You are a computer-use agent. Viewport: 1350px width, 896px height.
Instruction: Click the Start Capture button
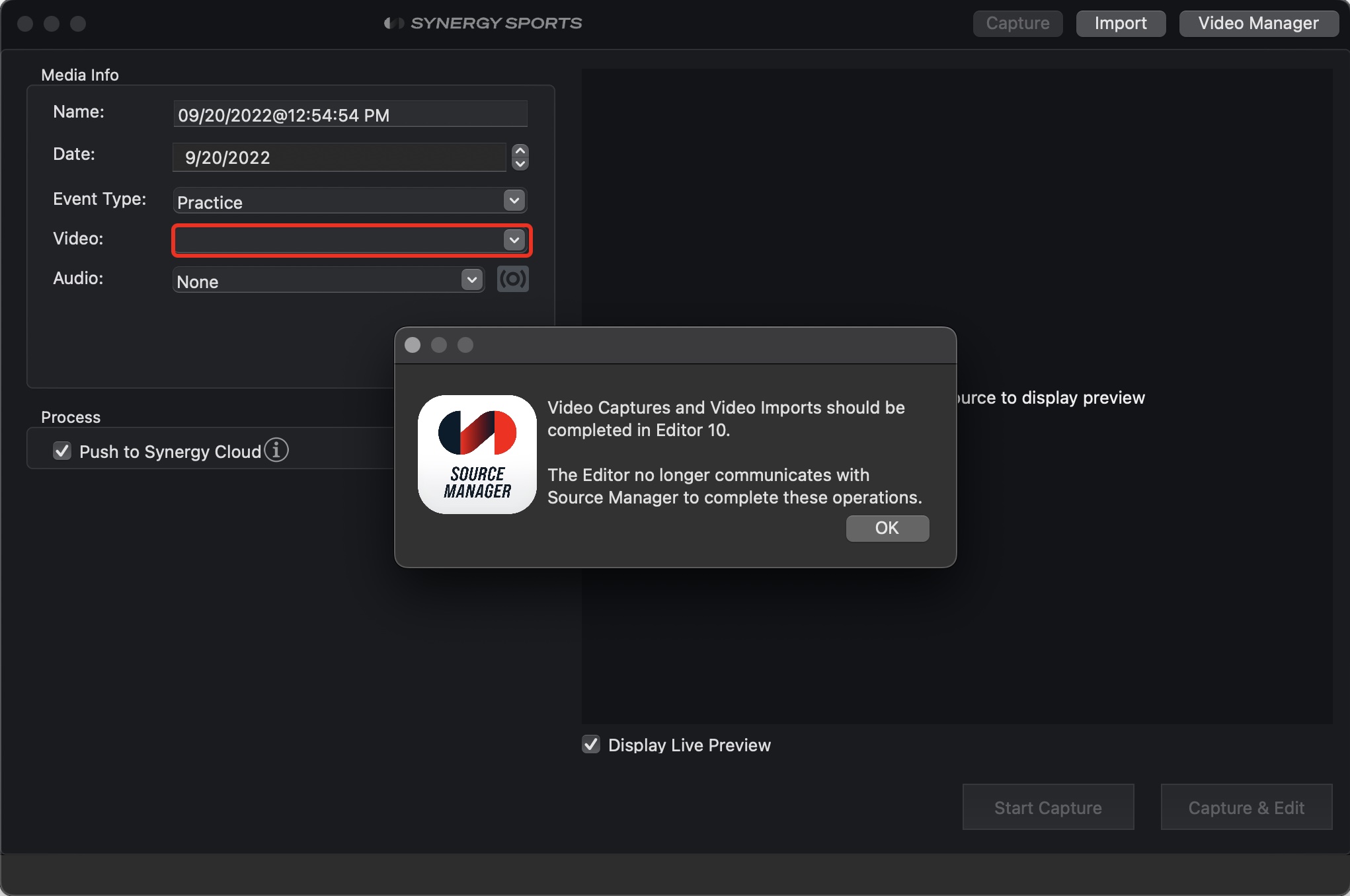(x=1048, y=807)
